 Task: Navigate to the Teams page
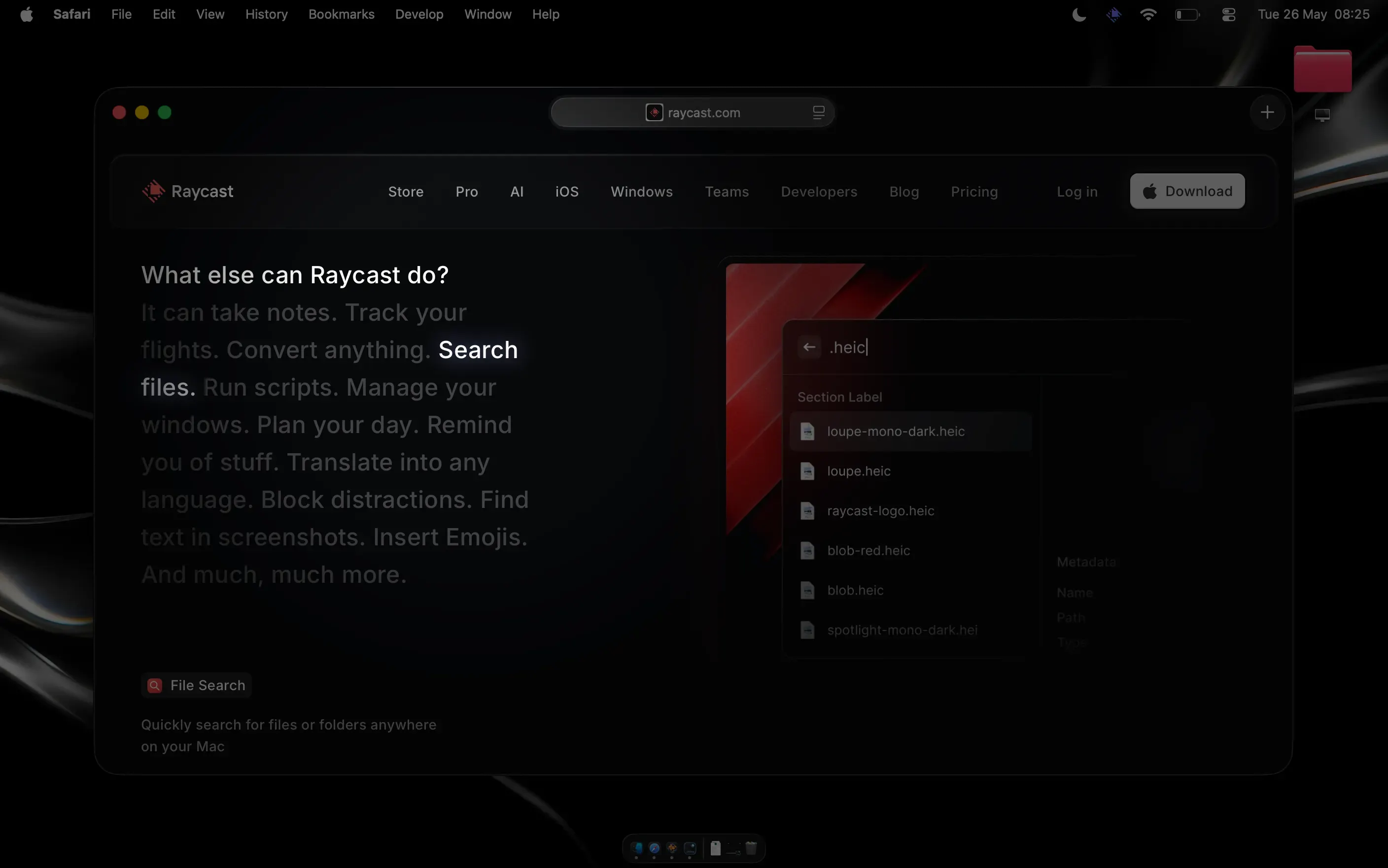(727, 192)
